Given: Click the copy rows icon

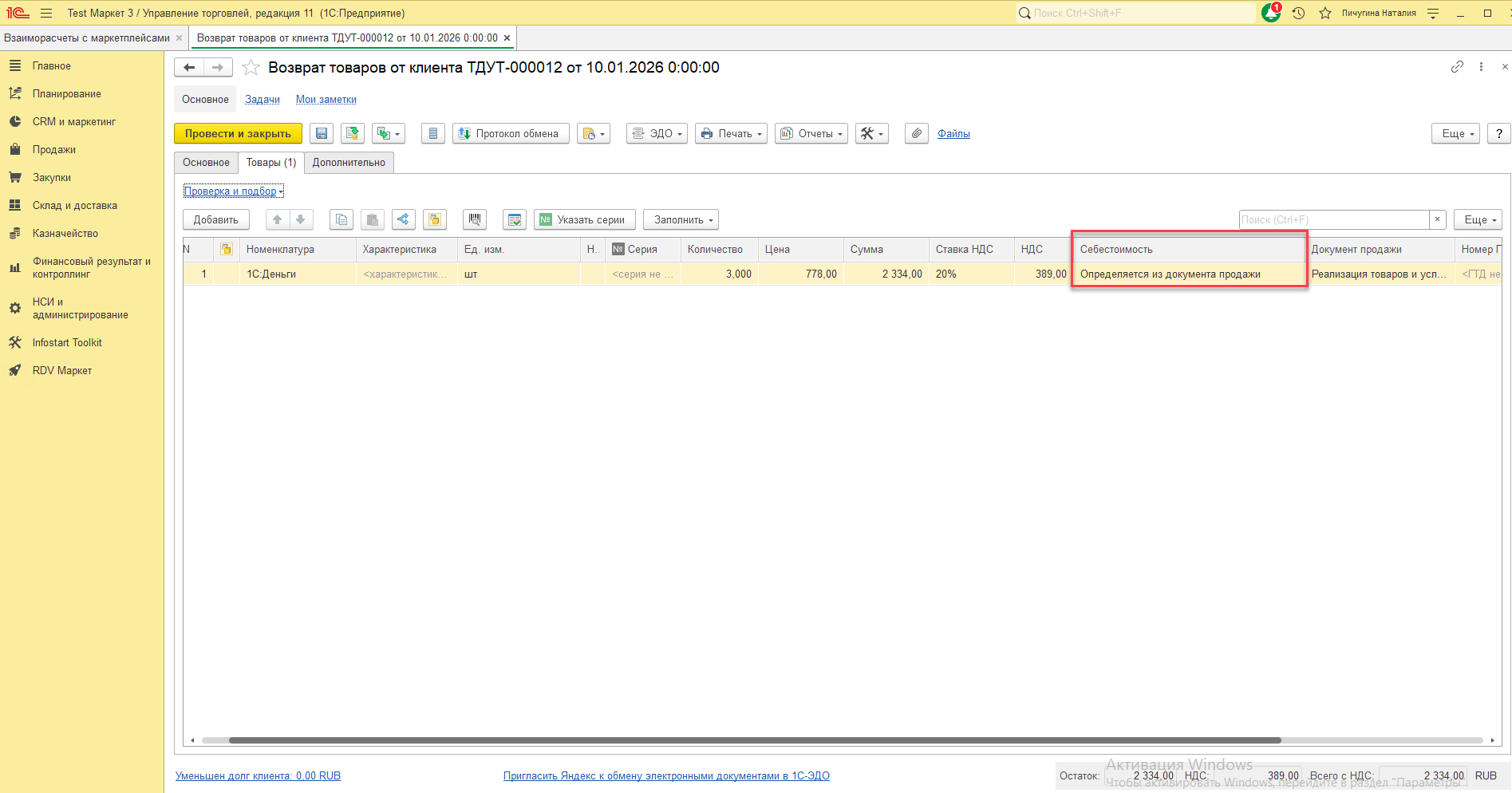Looking at the screenshot, I should click(x=341, y=219).
